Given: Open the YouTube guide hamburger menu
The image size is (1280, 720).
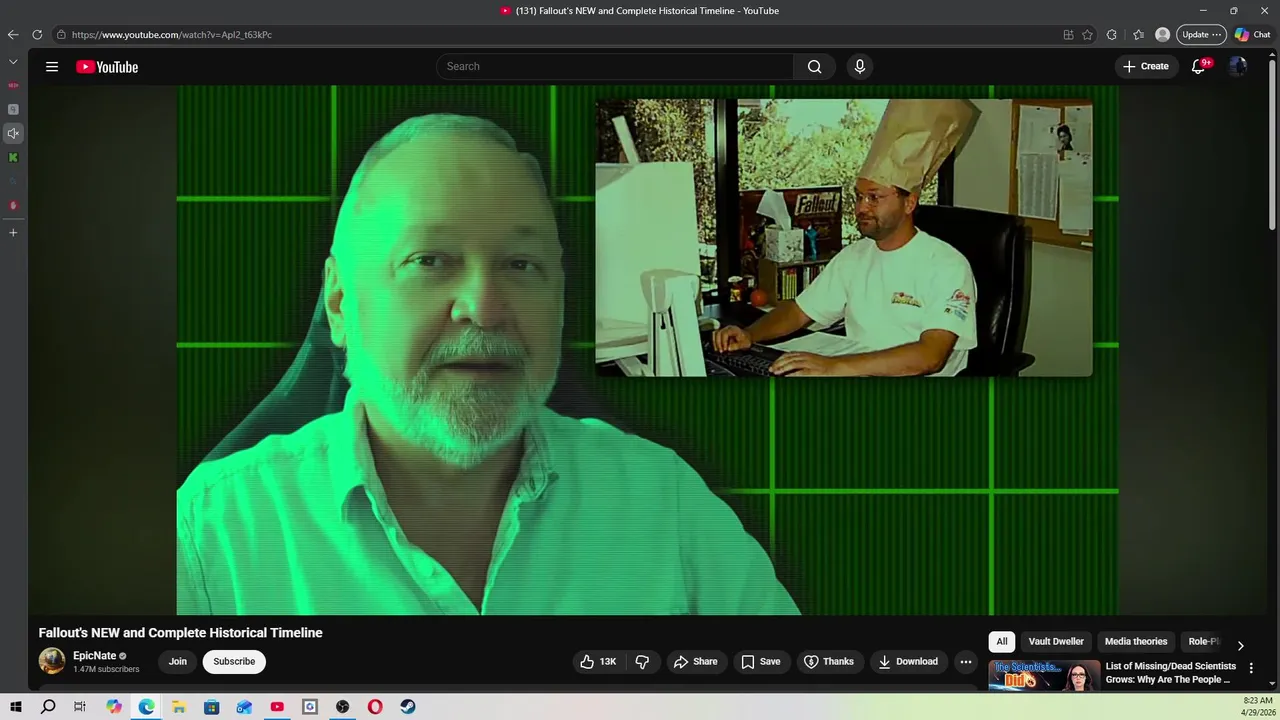Looking at the screenshot, I should [52, 67].
